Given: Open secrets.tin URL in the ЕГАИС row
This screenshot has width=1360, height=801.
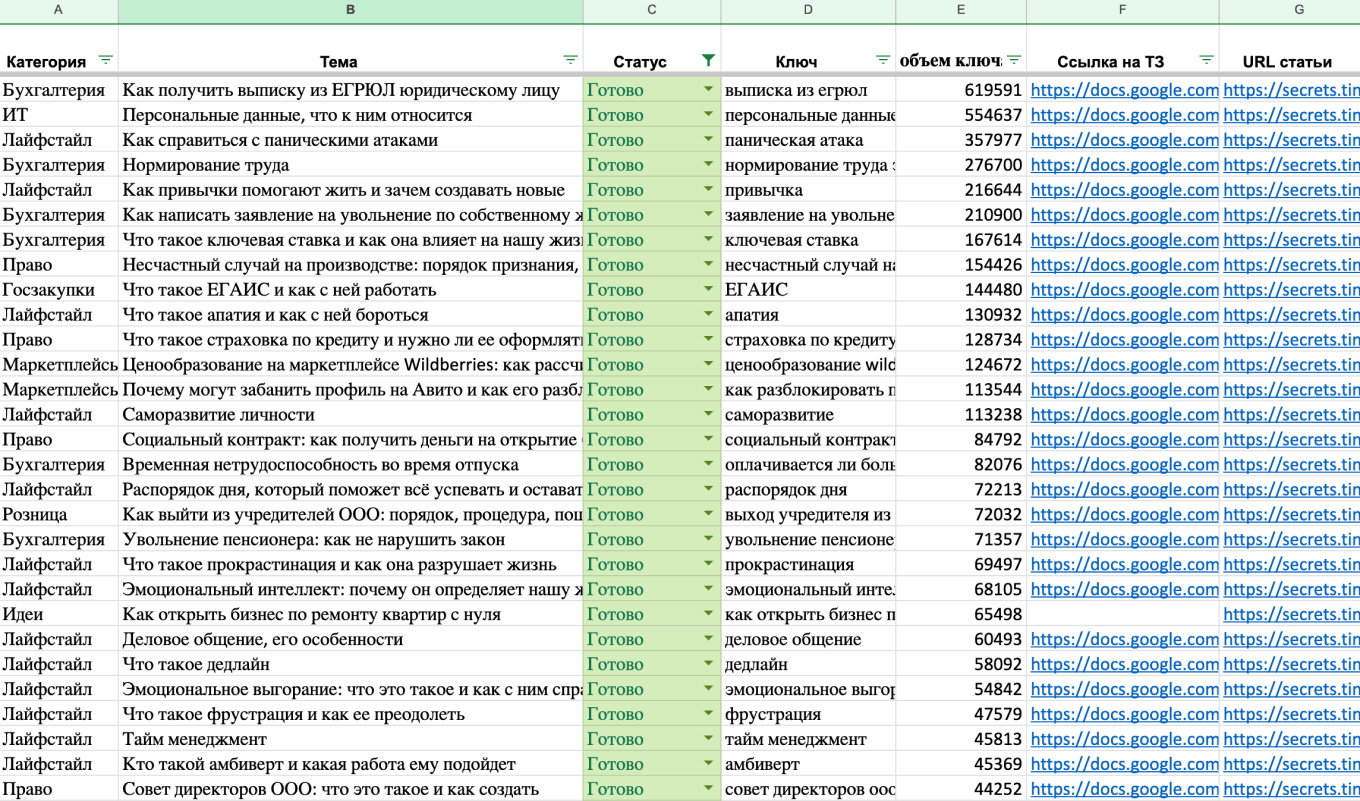Looking at the screenshot, I should click(x=1290, y=290).
